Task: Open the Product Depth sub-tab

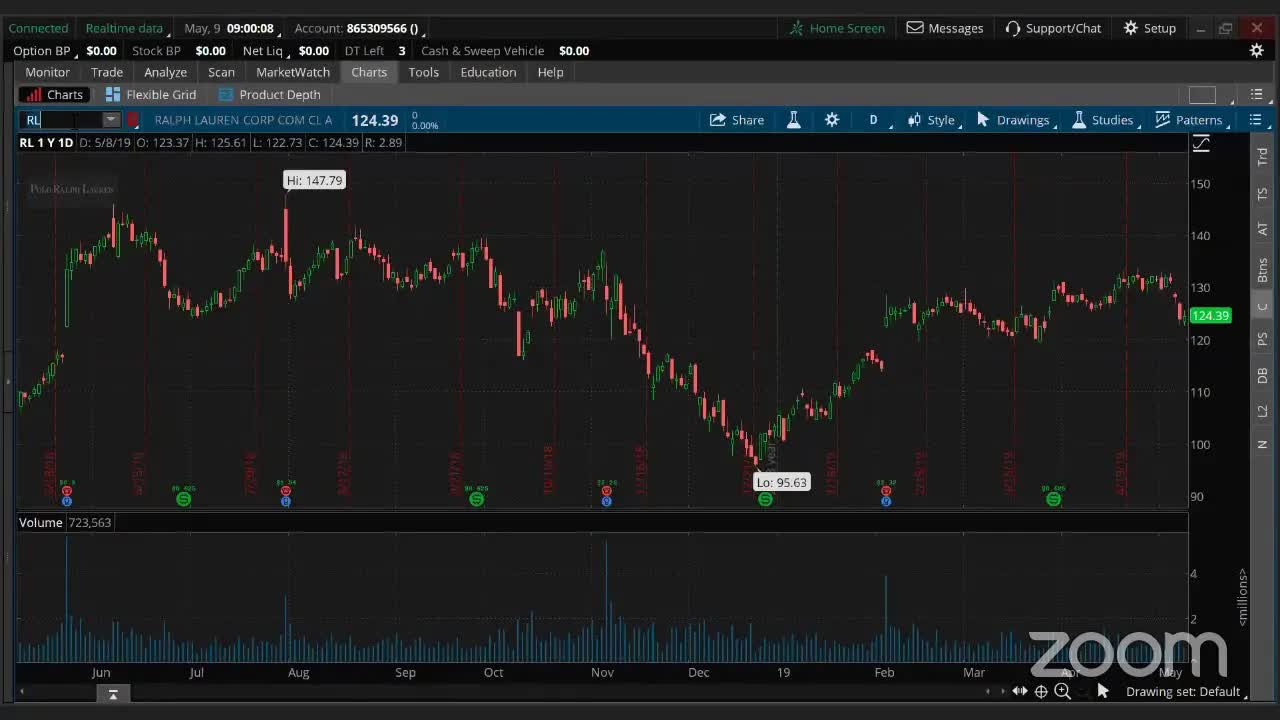Action: coord(270,94)
